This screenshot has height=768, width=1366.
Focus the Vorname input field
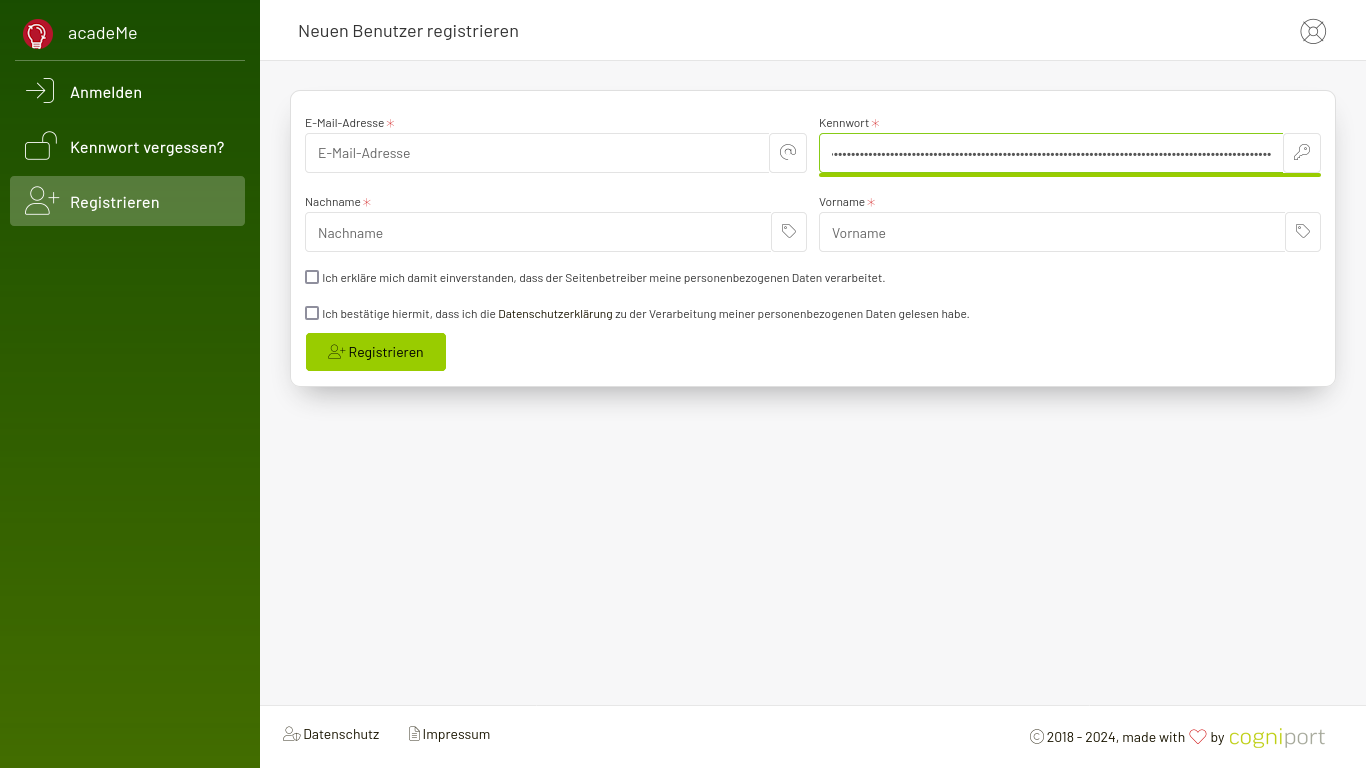pyautogui.click(x=1052, y=232)
